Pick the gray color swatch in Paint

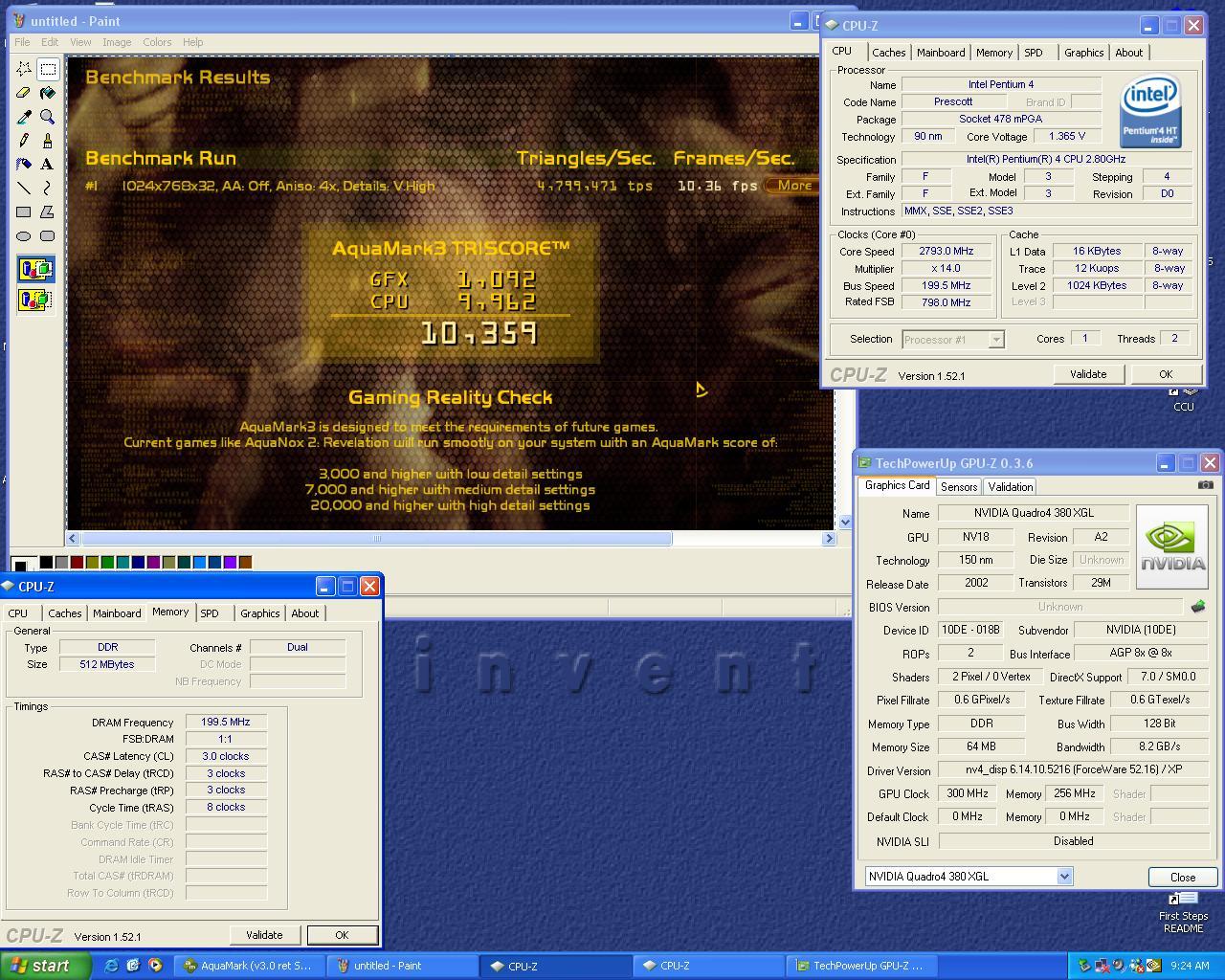61,562
